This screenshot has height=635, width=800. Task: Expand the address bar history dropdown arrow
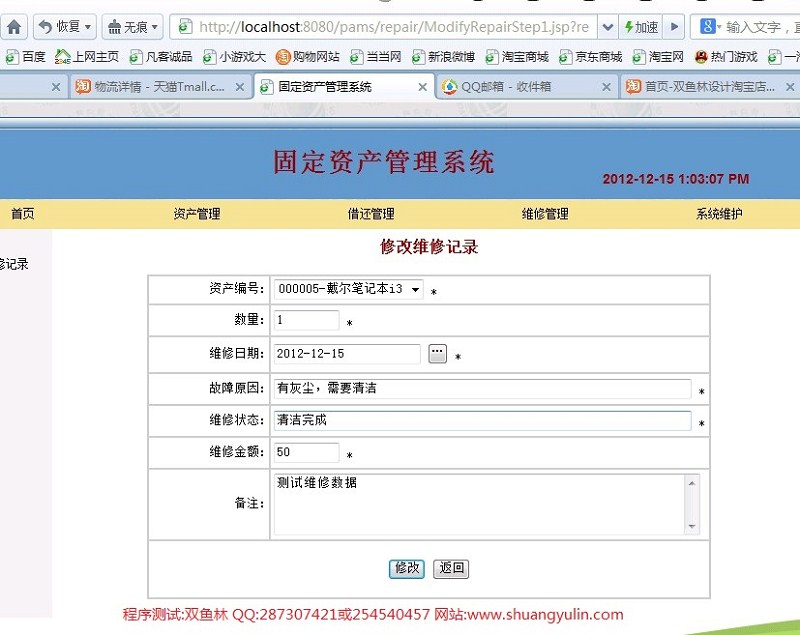click(x=608, y=27)
